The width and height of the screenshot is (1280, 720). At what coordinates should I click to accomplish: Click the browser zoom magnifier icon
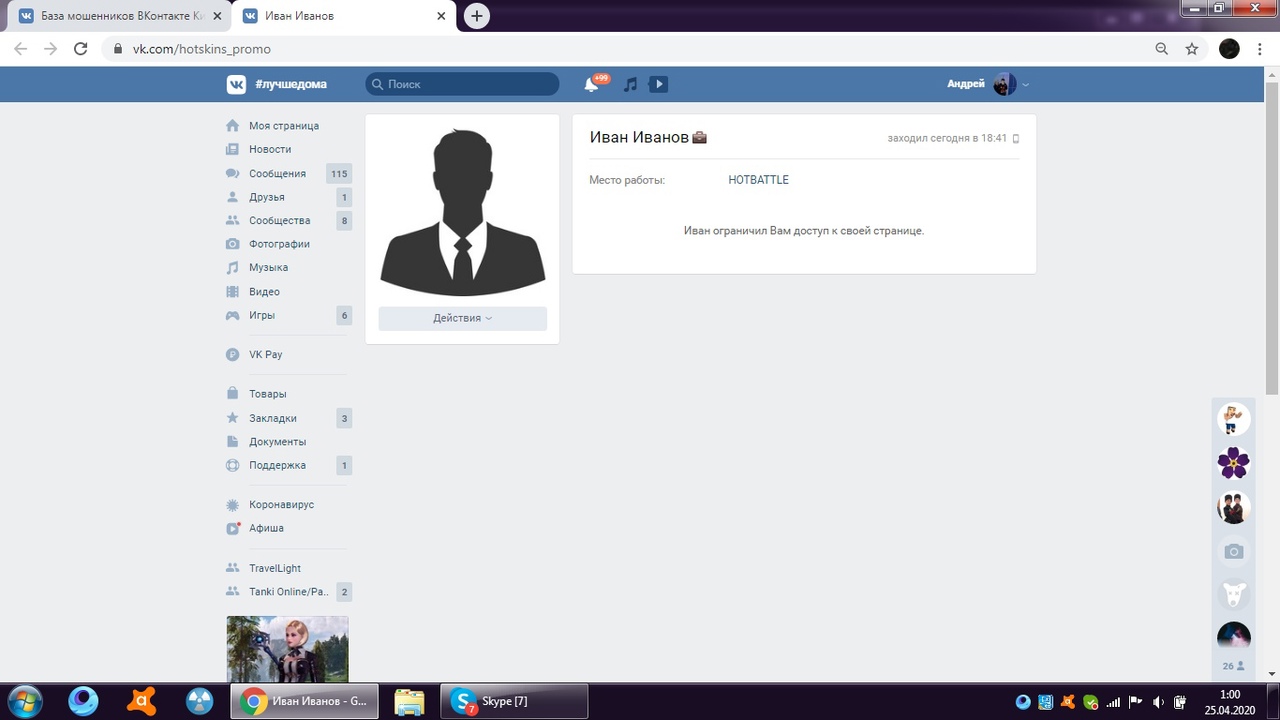[1161, 49]
